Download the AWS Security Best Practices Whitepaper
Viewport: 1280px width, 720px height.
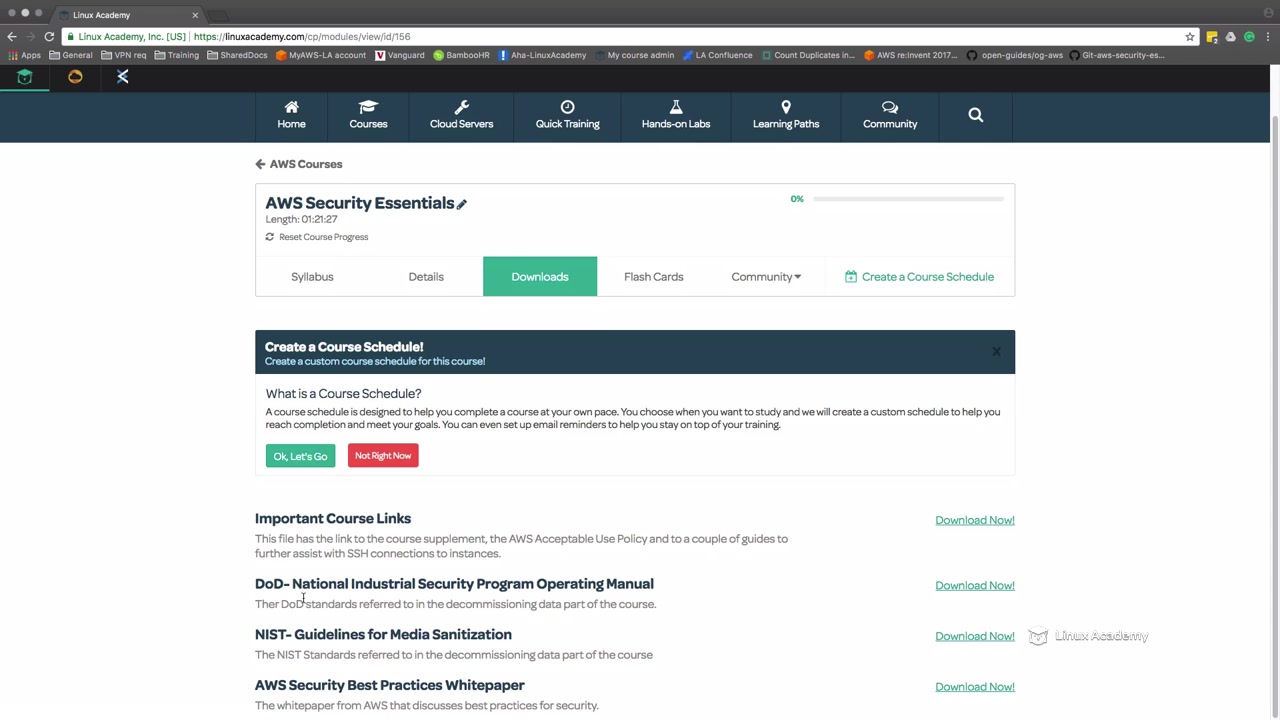(975, 687)
